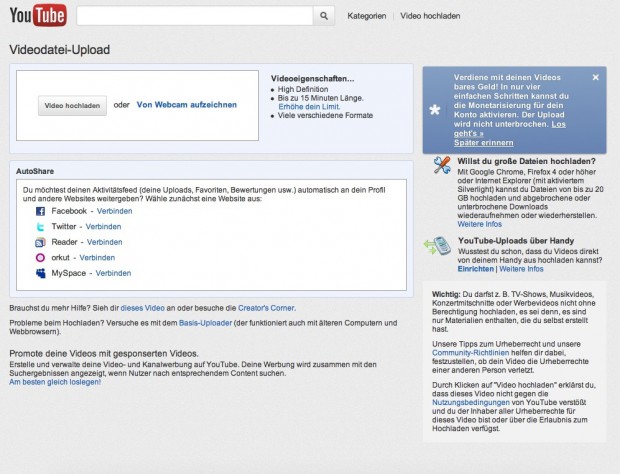
Task: Click the wrench and screwdriver tools icon
Action: (442, 165)
